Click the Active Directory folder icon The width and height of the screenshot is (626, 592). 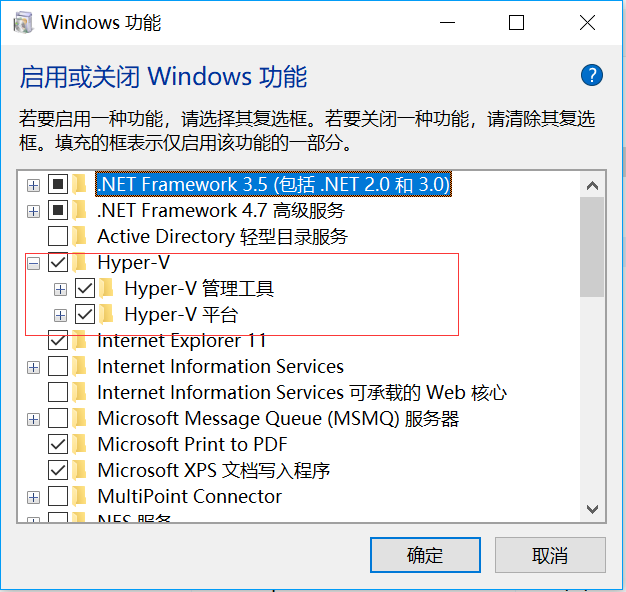(79, 237)
